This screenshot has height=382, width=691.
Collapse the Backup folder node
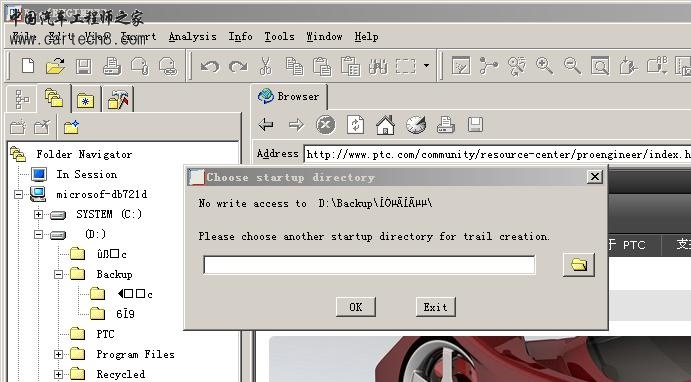click(59, 274)
